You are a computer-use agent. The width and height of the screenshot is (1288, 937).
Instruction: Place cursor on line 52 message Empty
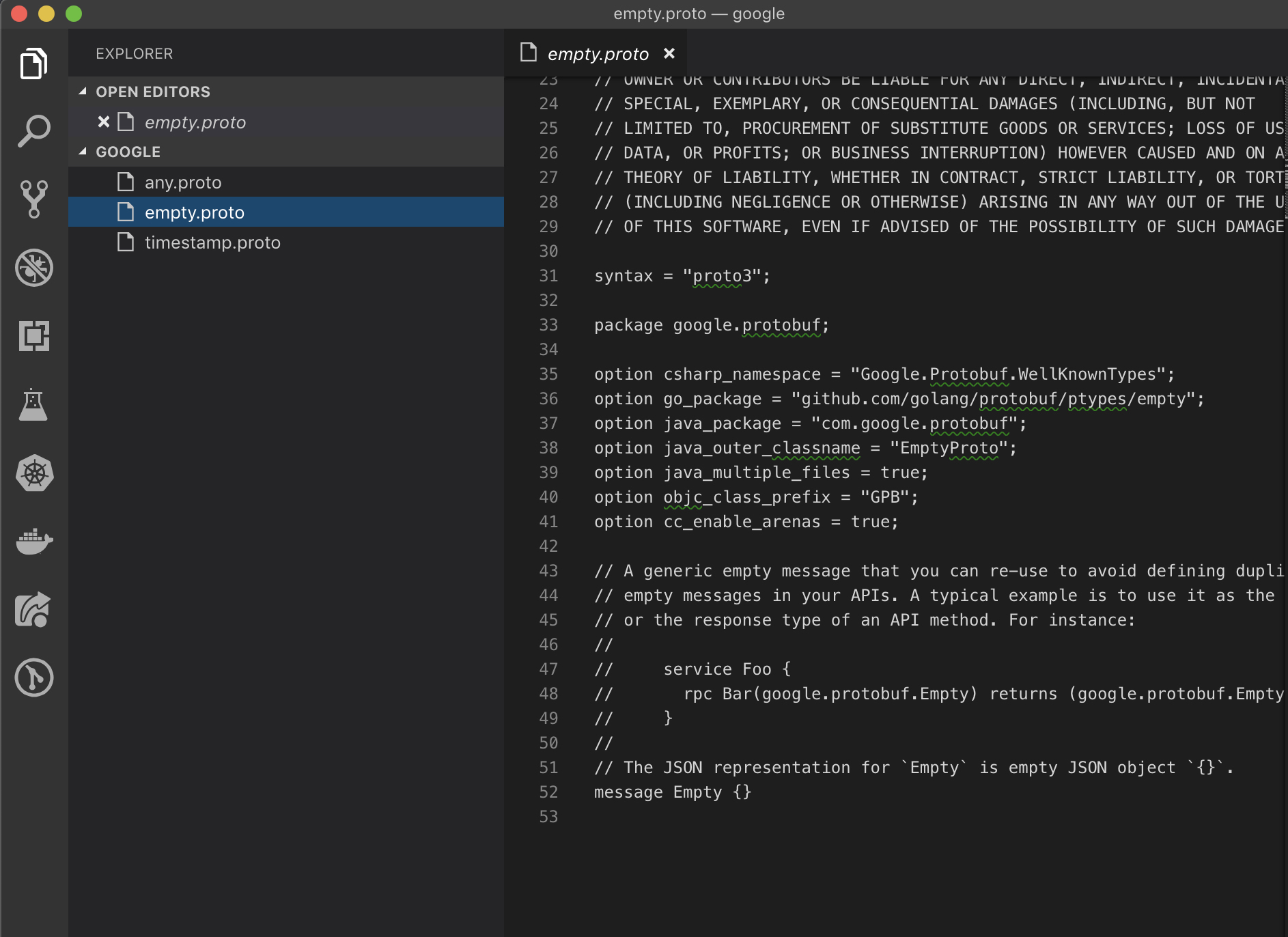tap(672, 792)
